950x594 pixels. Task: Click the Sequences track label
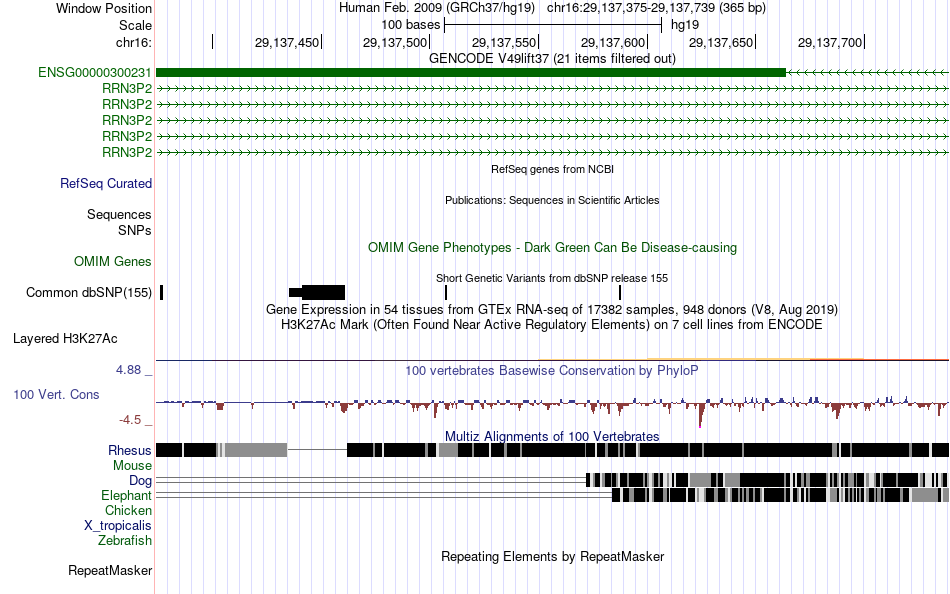[119, 215]
